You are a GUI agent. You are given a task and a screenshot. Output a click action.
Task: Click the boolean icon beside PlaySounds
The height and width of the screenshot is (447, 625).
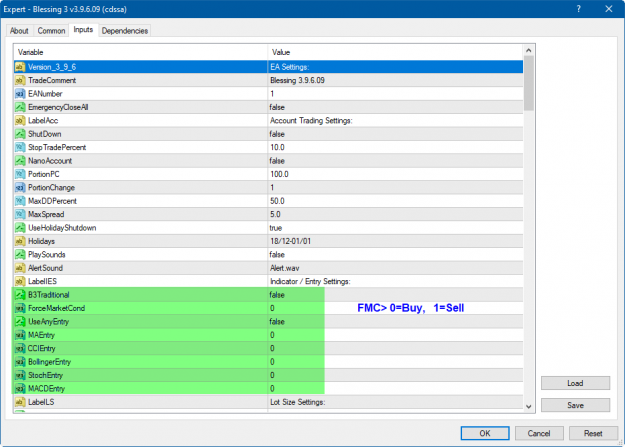click(x=20, y=254)
